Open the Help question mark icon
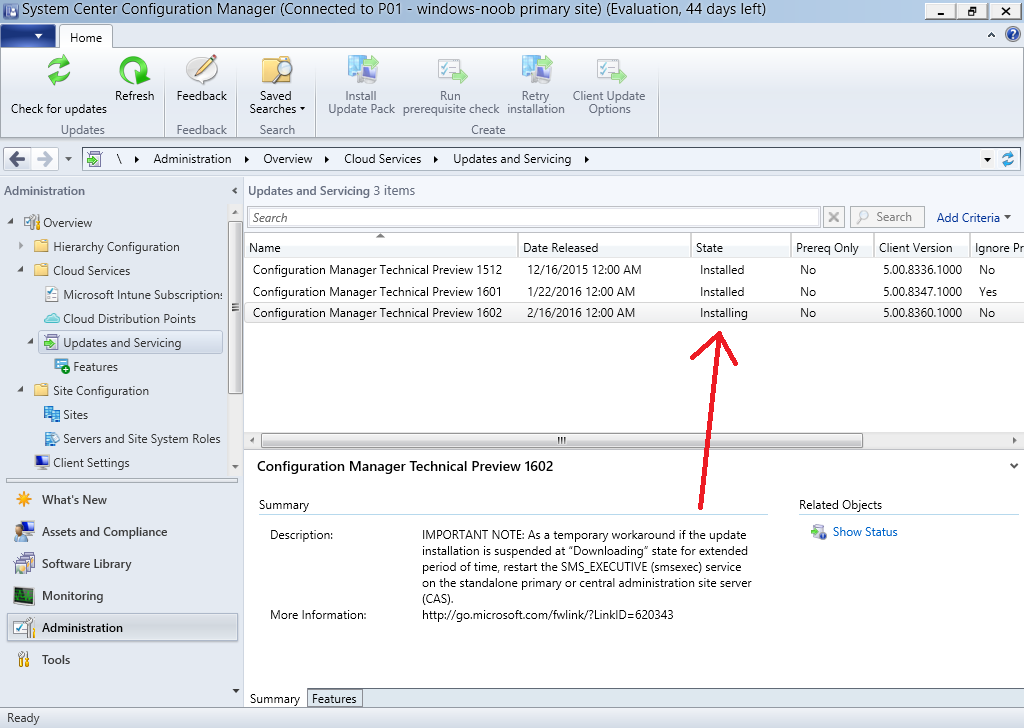This screenshot has width=1024, height=728. click(1012, 35)
